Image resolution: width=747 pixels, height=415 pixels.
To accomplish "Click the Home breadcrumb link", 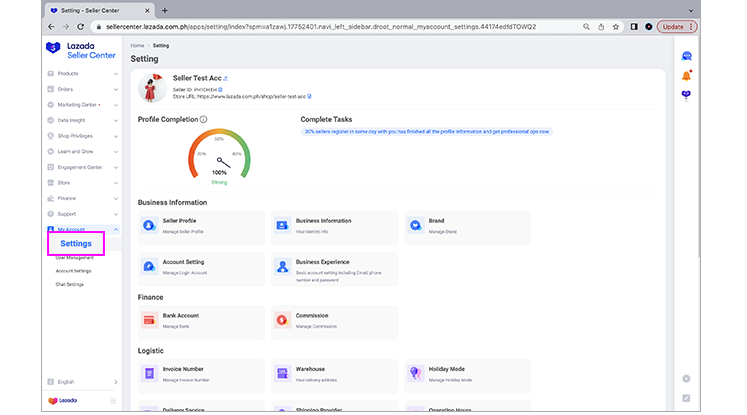I will (x=137, y=46).
